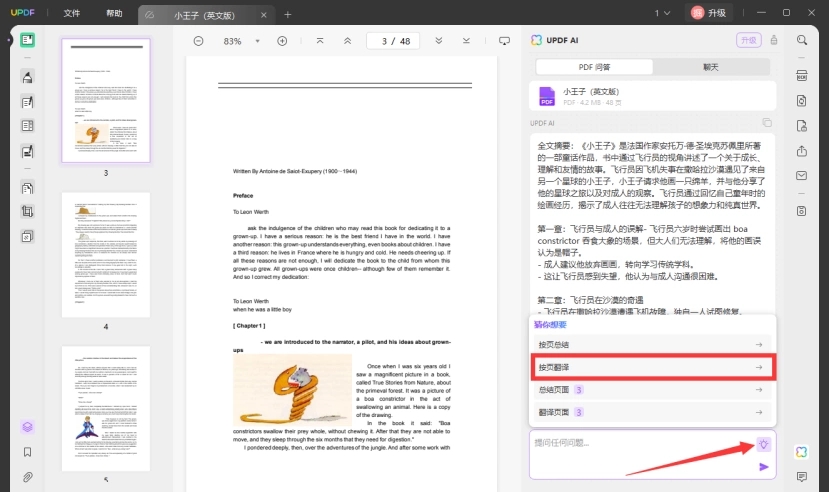
Task: Open attachments paperclip icon in left sidebar
Action: click(28, 477)
